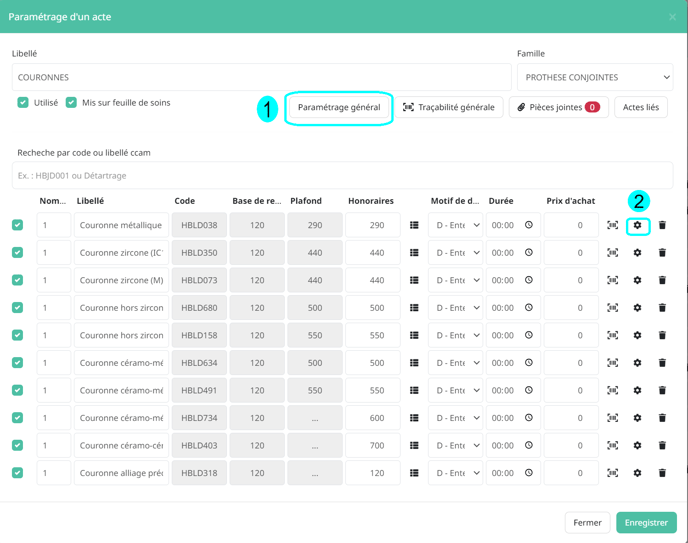The width and height of the screenshot is (688, 543).
Task: Expand Motif dropdown on HBLD073 row
Action: coord(455,280)
